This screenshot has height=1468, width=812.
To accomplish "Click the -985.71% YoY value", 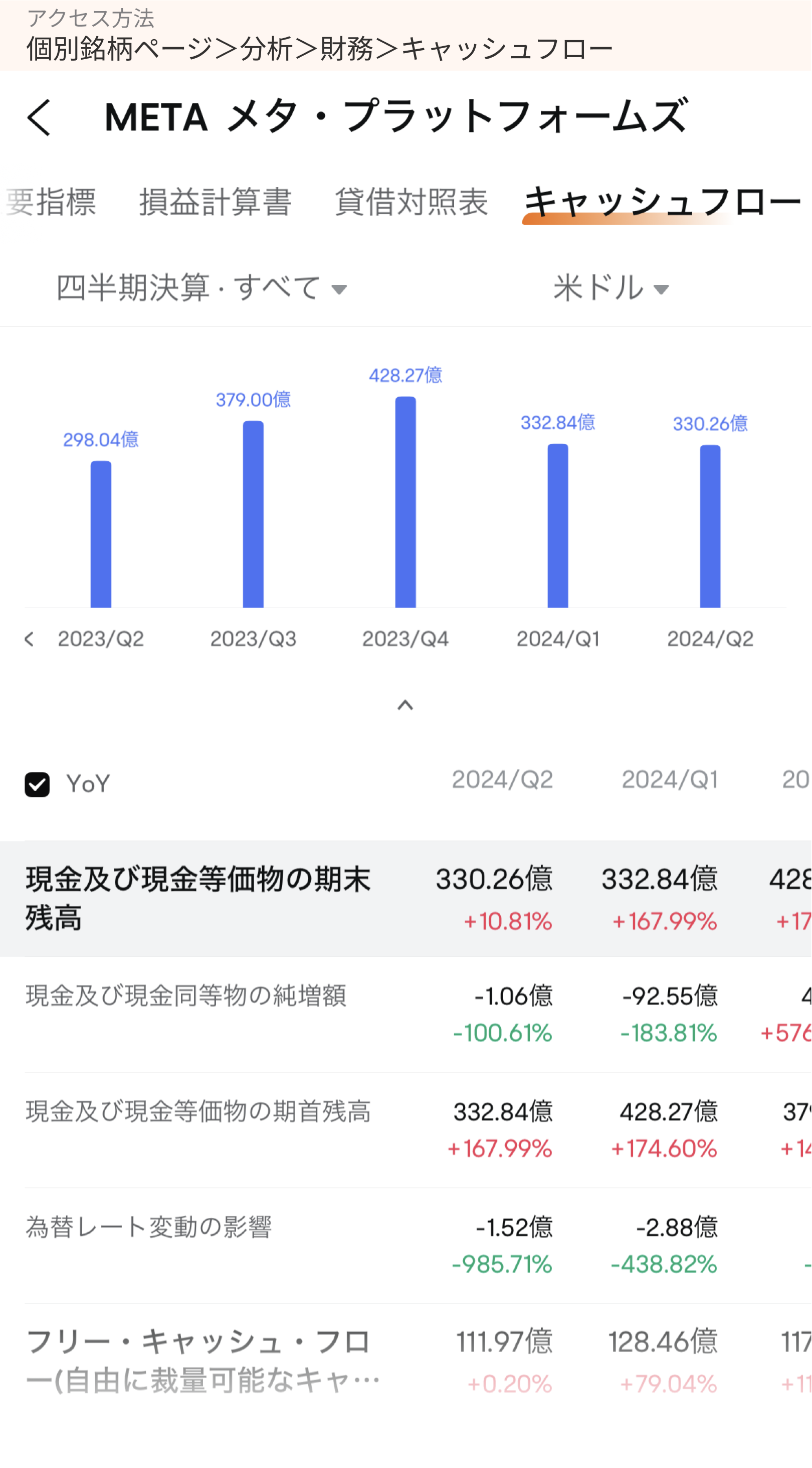I will [x=502, y=1265].
